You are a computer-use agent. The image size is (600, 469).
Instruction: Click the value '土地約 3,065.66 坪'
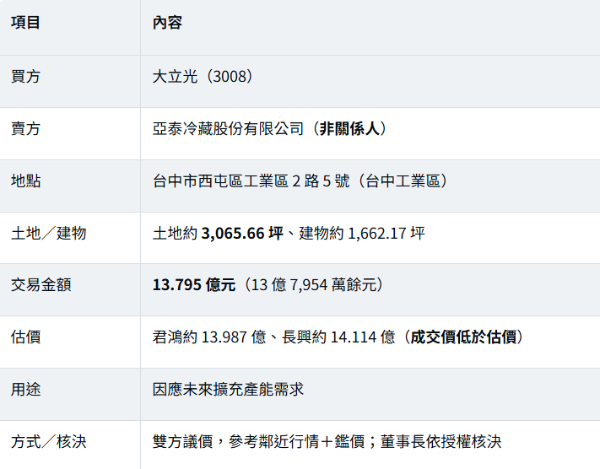click(x=218, y=233)
